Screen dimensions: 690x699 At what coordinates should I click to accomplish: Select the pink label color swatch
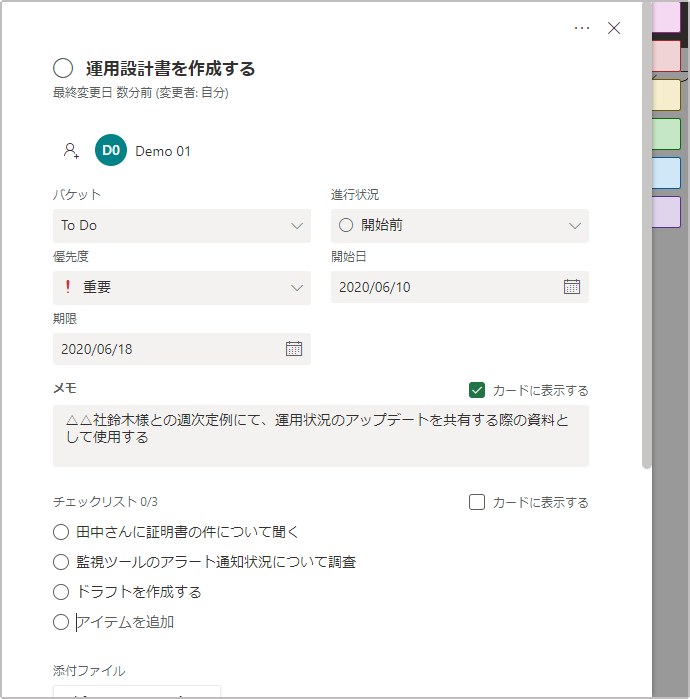[x=666, y=17]
